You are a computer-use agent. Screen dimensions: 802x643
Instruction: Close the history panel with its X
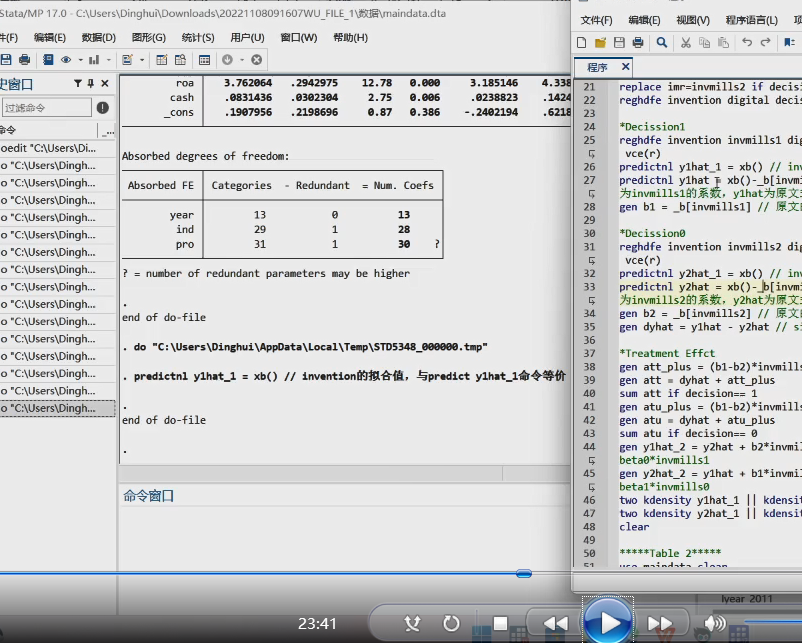pyautogui.click(x=105, y=83)
